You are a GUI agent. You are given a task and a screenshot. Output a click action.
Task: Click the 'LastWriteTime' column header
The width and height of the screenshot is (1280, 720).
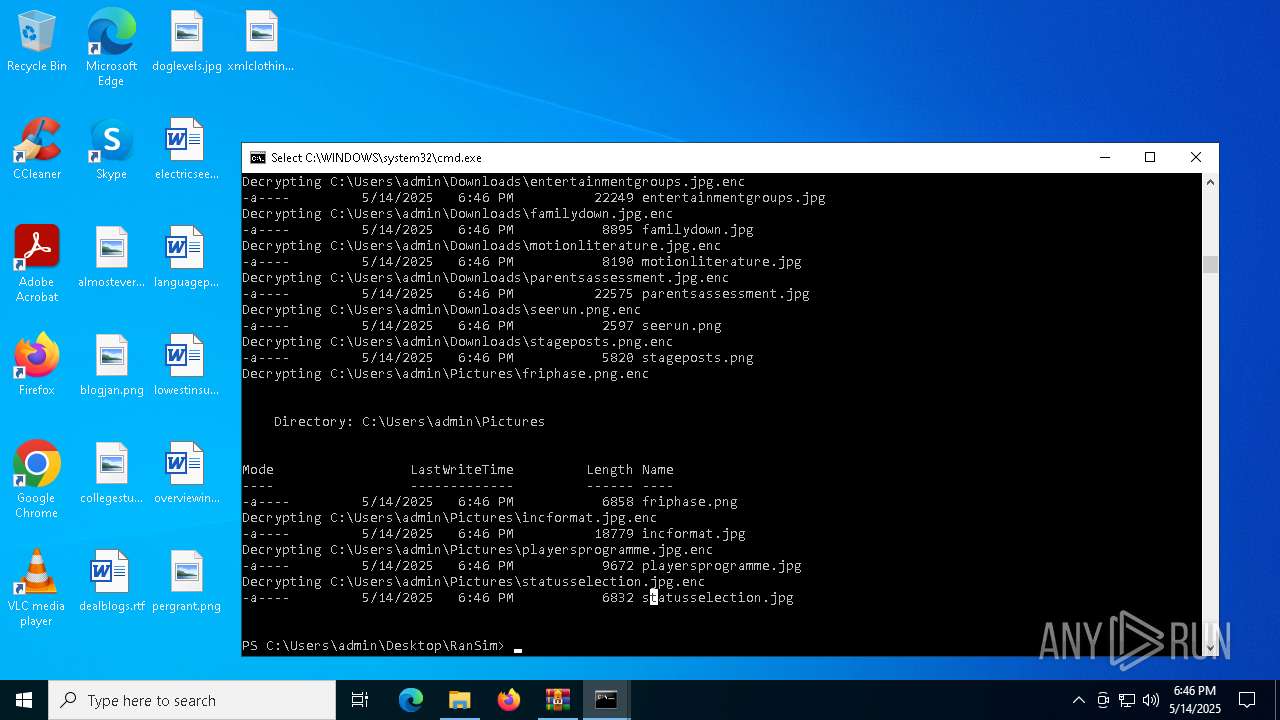tap(462, 470)
